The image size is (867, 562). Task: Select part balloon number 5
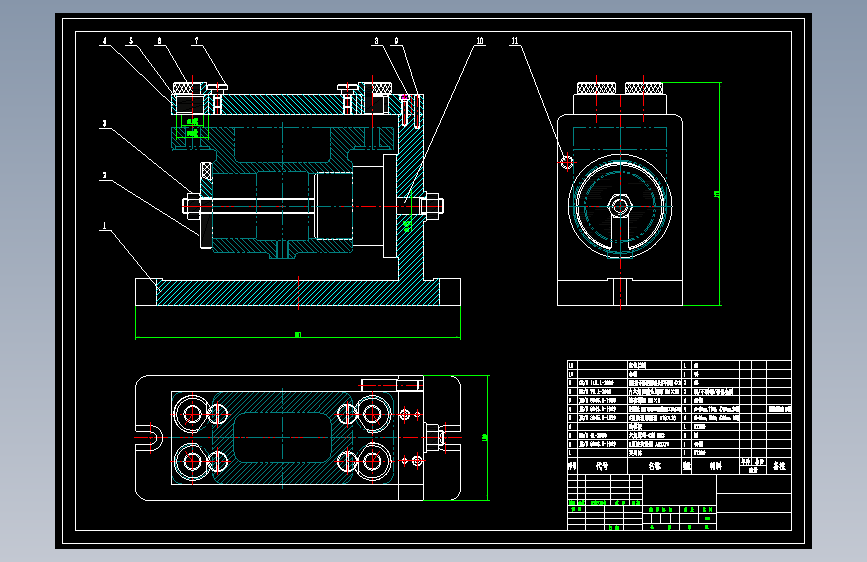131,40
